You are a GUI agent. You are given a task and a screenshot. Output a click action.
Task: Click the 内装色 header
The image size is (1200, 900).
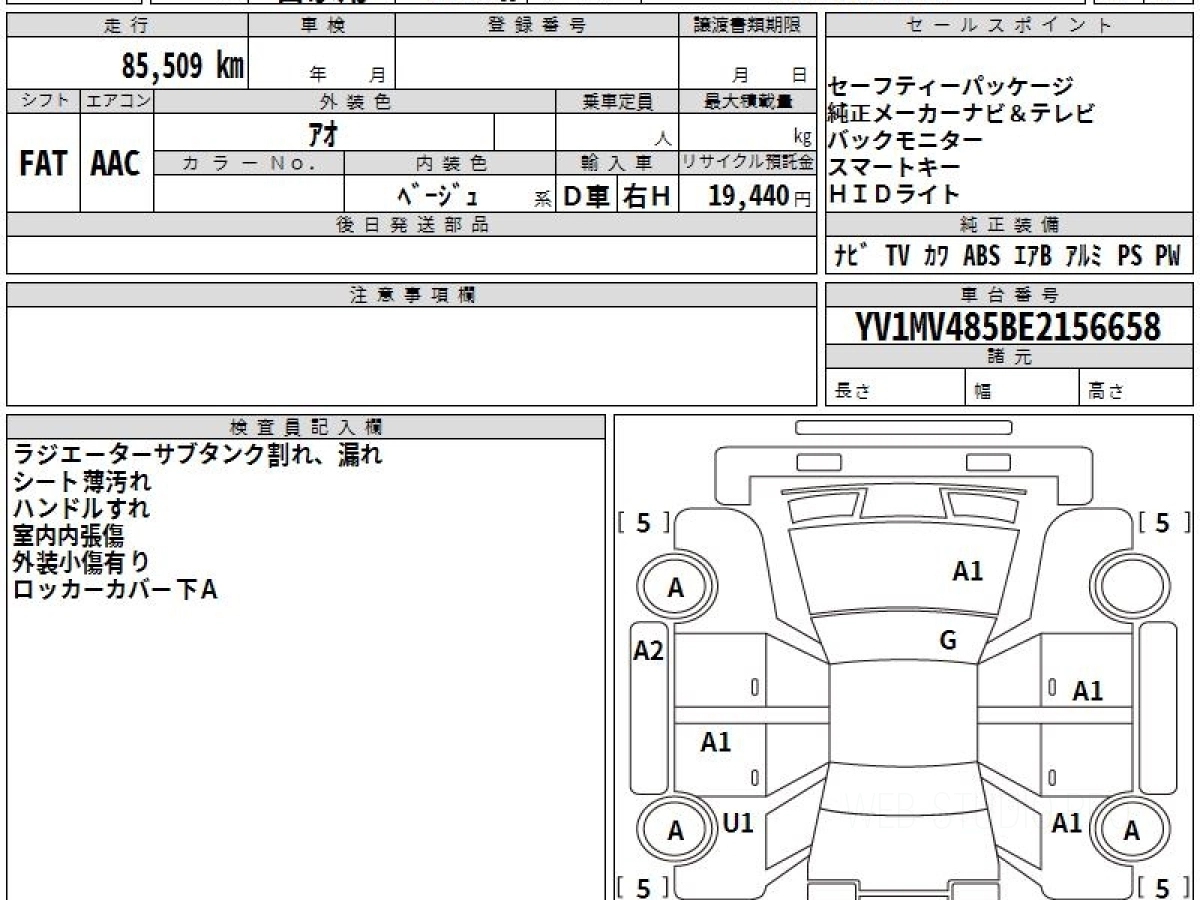tap(451, 162)
